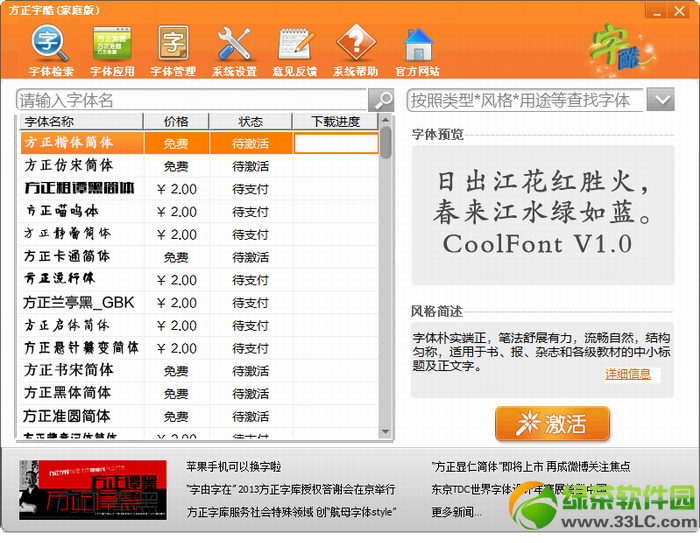Select the 方正准圆简体 font row

coord(200,417)
